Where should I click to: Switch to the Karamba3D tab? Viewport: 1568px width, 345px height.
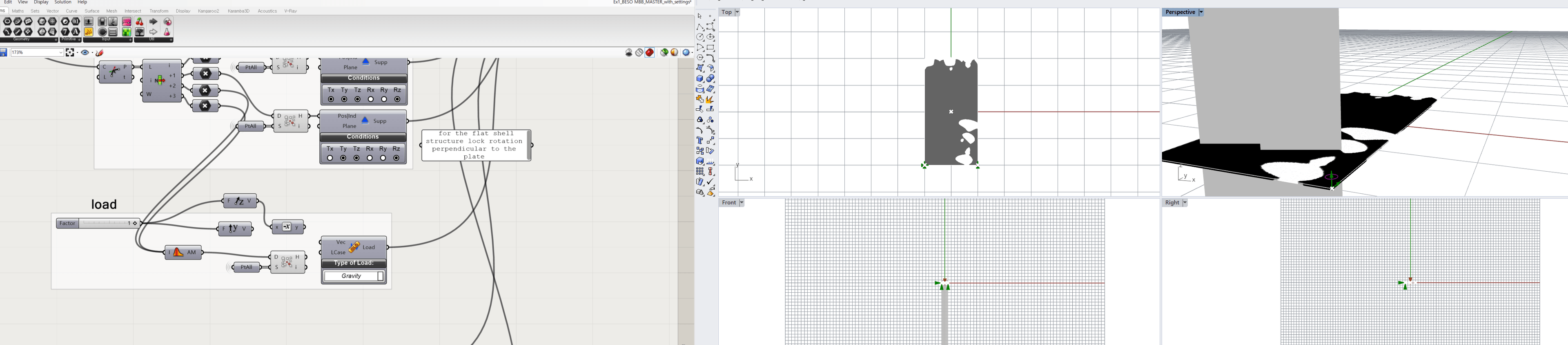[x=238, y=11]
